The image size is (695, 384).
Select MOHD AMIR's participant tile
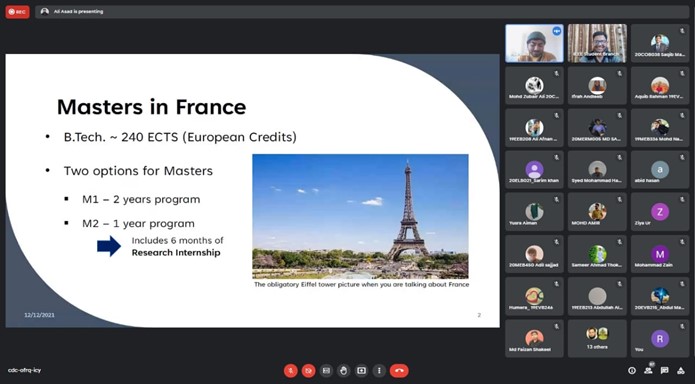point(597,212)
